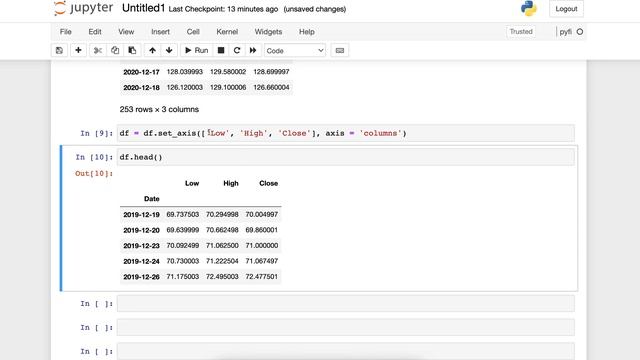Viewport: 640px width, 360px height.
Task: Click the 253 rows × 3 columns summary
Action: tap(159, 109)
